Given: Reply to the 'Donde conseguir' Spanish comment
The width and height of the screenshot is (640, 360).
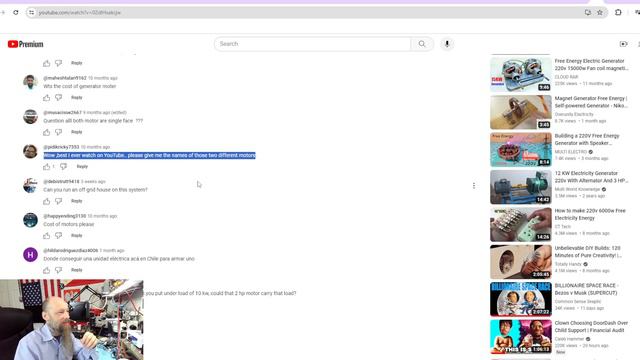Looking at the screenshot, I should pos(77,270).
